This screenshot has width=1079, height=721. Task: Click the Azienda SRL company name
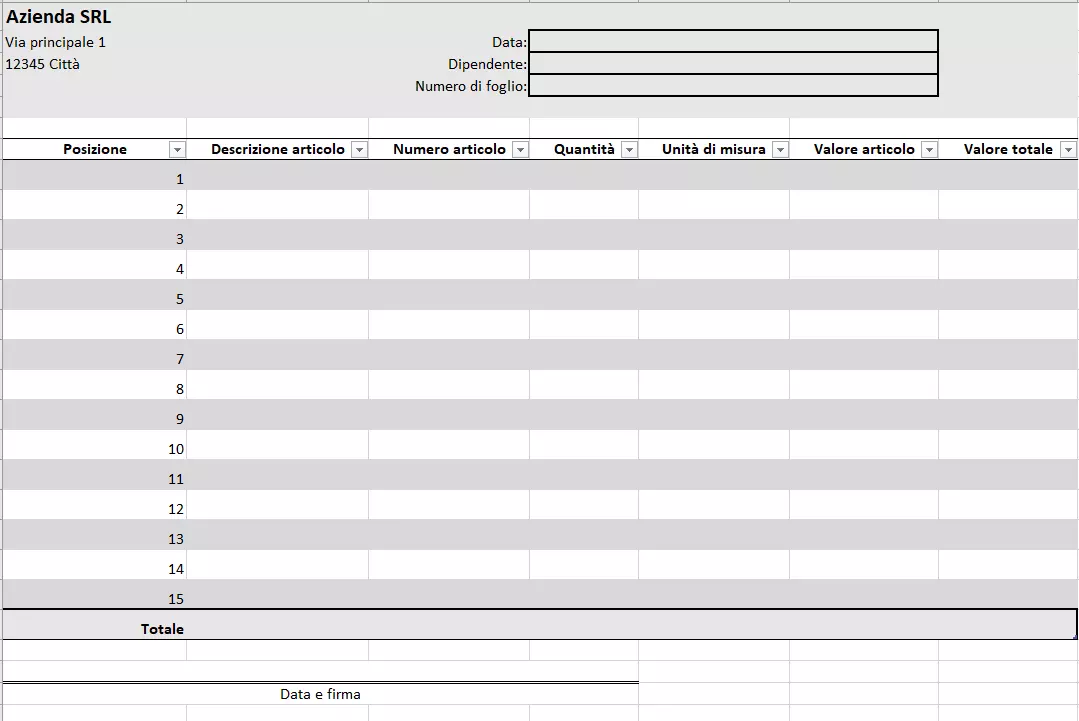coord(58,16)
